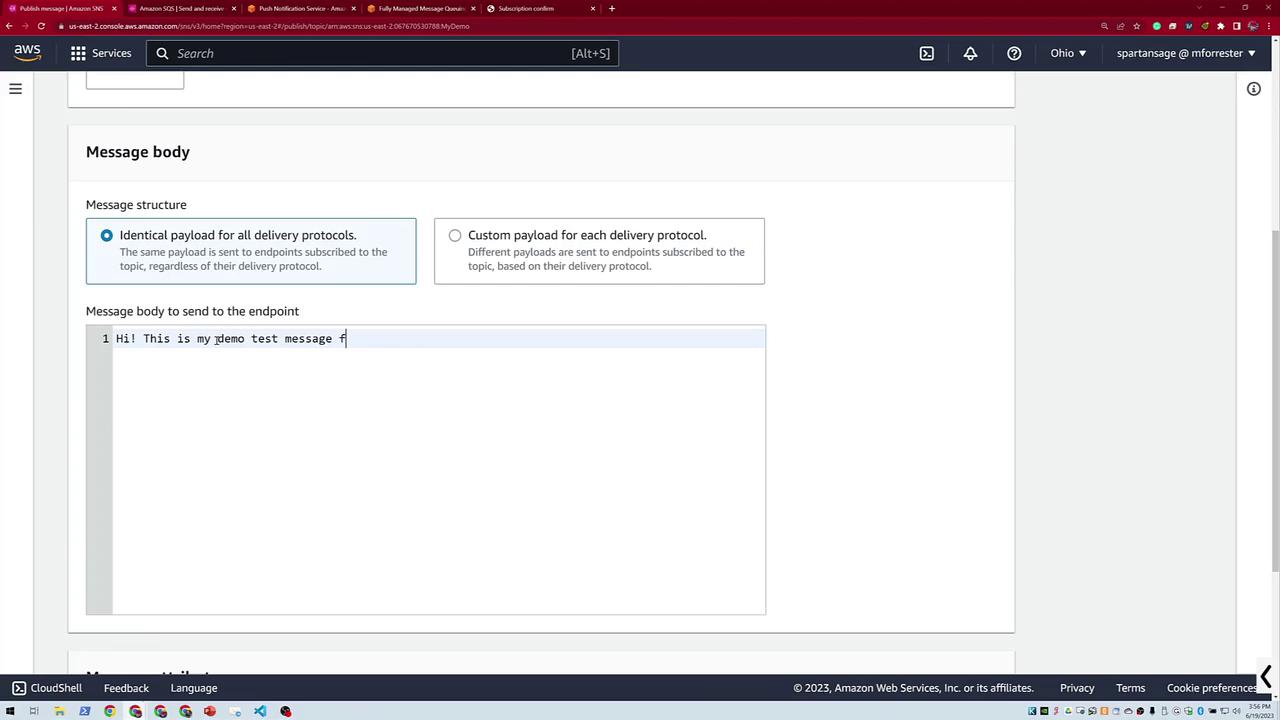Expand the left navigation hamburger menu

(x=15, y=89)
